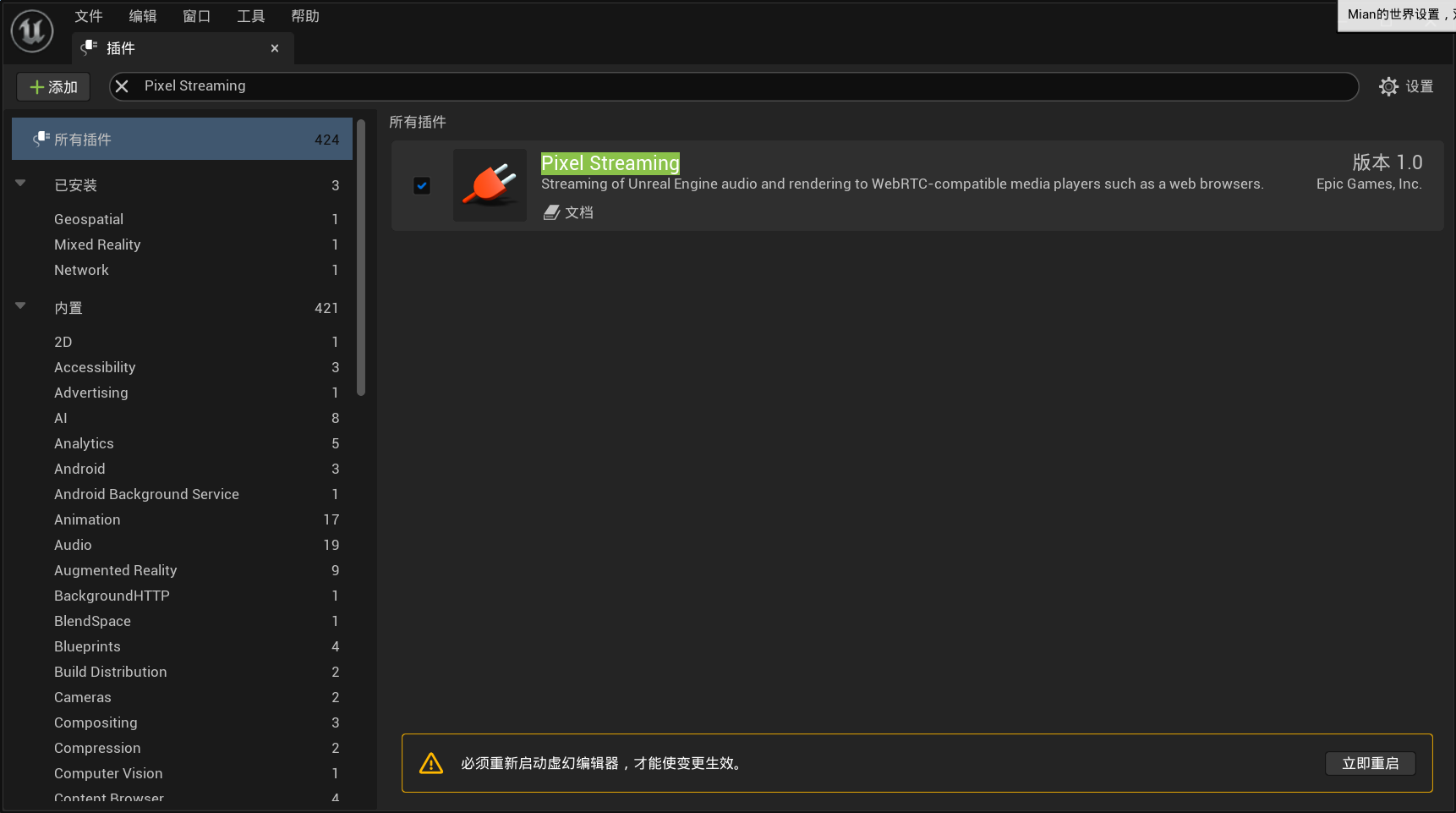Open the 帮助 menu

(305, 16)
